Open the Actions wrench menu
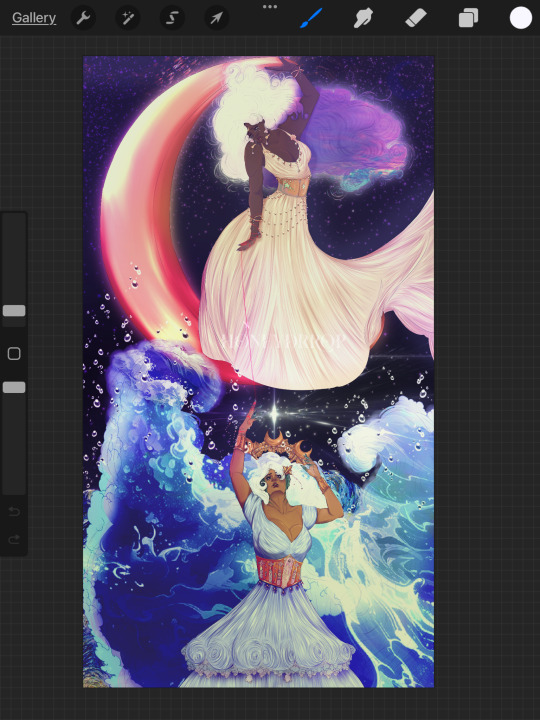 (83, 18)
